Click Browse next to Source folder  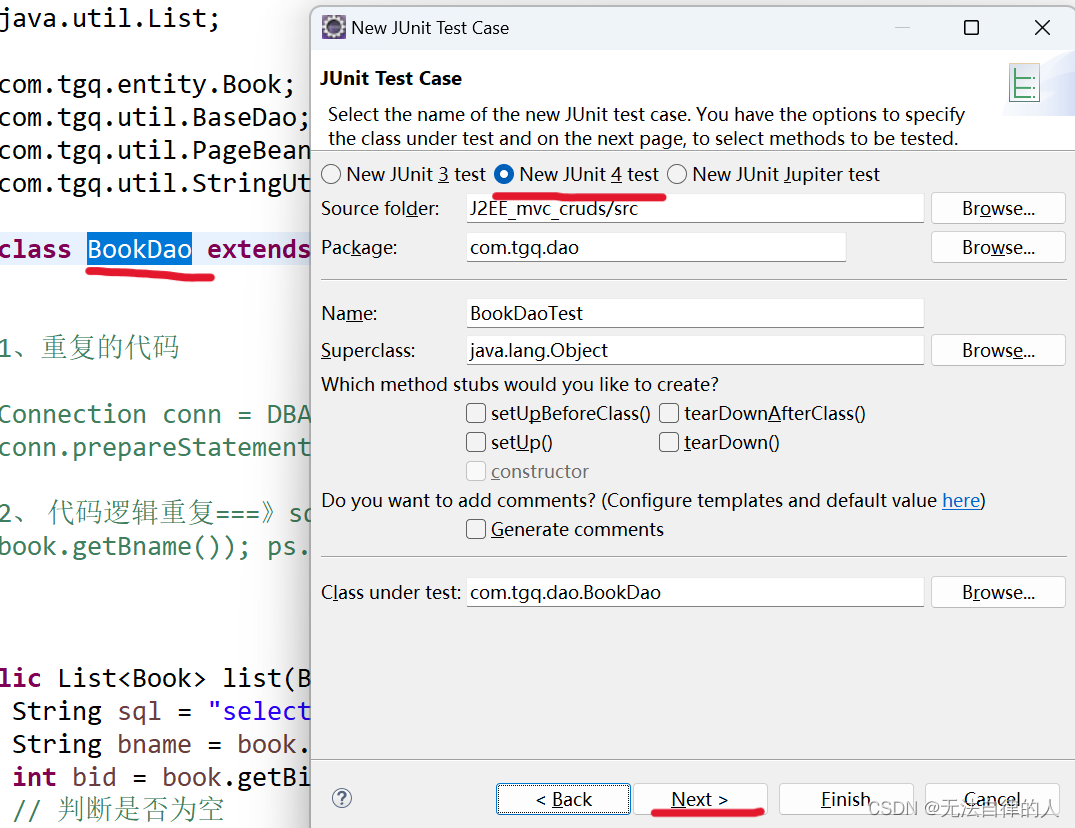997,208
